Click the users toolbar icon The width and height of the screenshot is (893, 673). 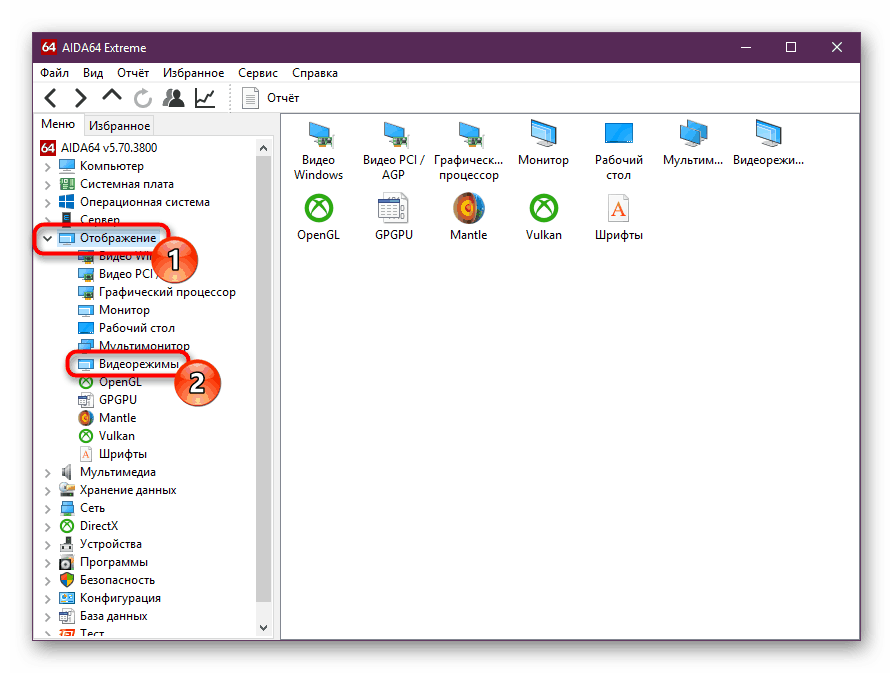(x=174, y=98)
